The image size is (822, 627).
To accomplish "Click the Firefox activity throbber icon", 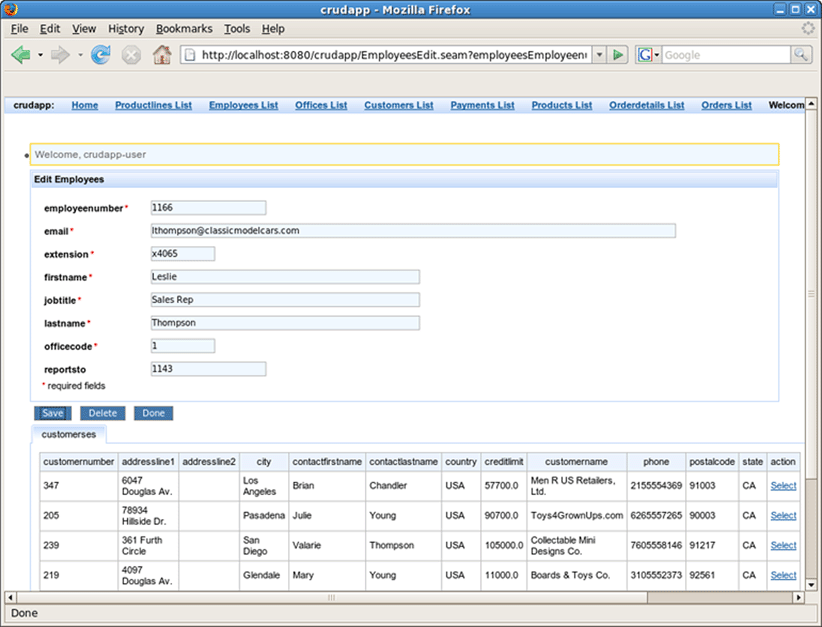I will pos(808,29).
